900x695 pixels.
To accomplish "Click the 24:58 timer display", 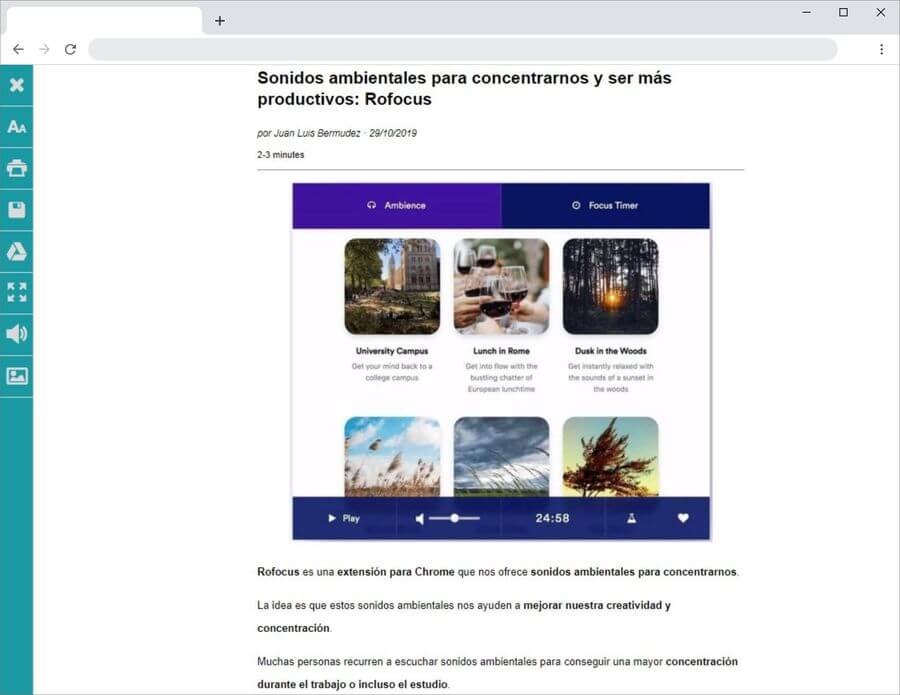I will (x=552, y=518).
